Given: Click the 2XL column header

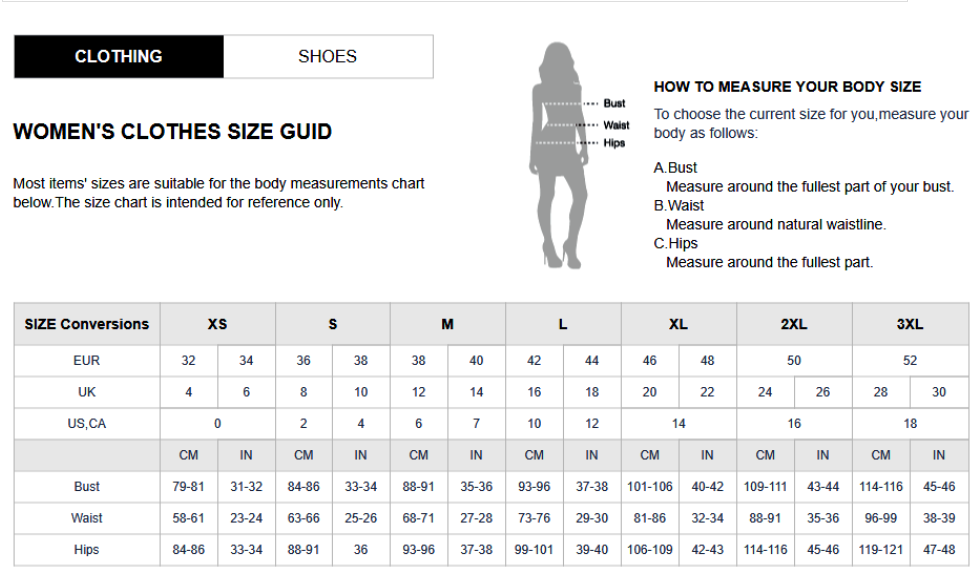Looking at the screenshot, I should (x=794, y=324).
